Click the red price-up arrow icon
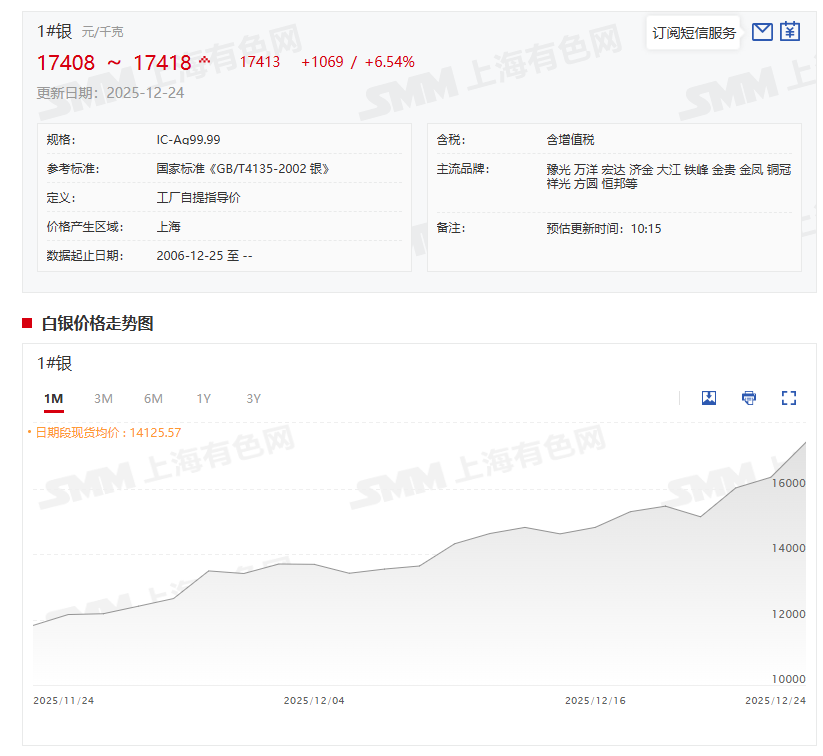The height and width of the screenshot is (756, 823). [x=205, y=61]
